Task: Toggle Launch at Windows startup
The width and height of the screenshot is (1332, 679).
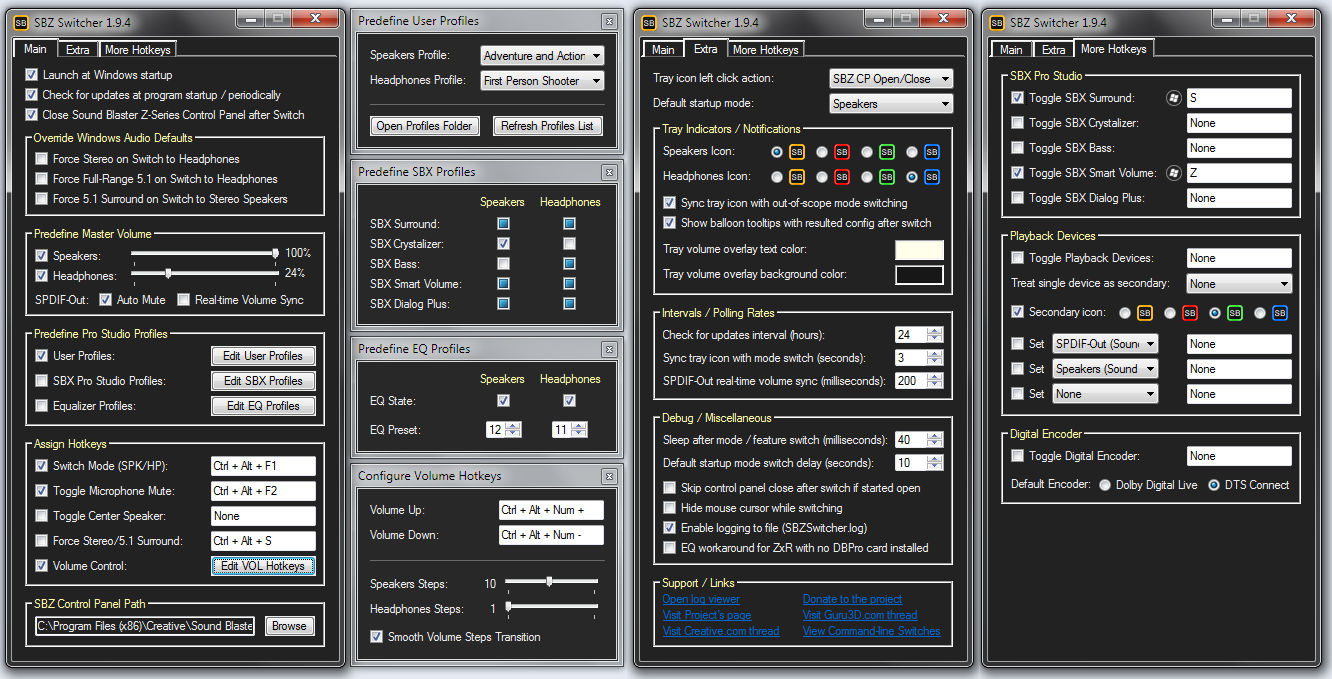Action: tap(32, 75)
